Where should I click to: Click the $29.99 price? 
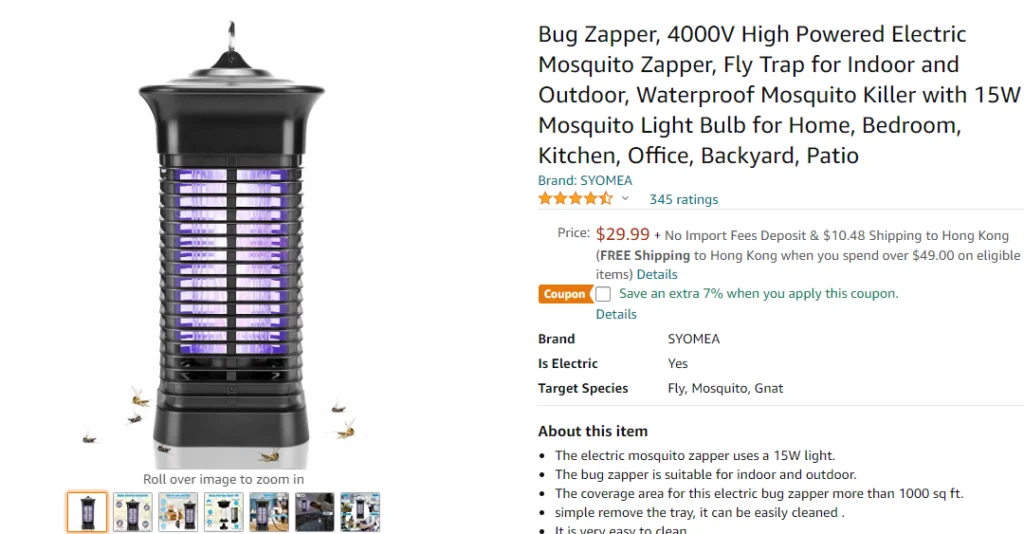click(622, 234)
